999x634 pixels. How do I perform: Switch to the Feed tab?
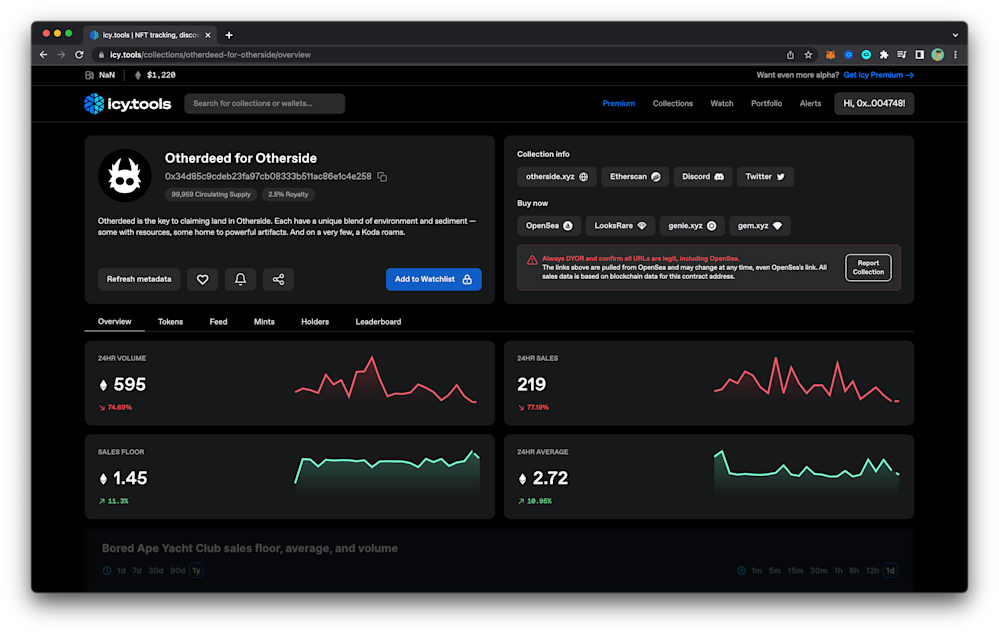pyautogui.click(x=218, y=322)
